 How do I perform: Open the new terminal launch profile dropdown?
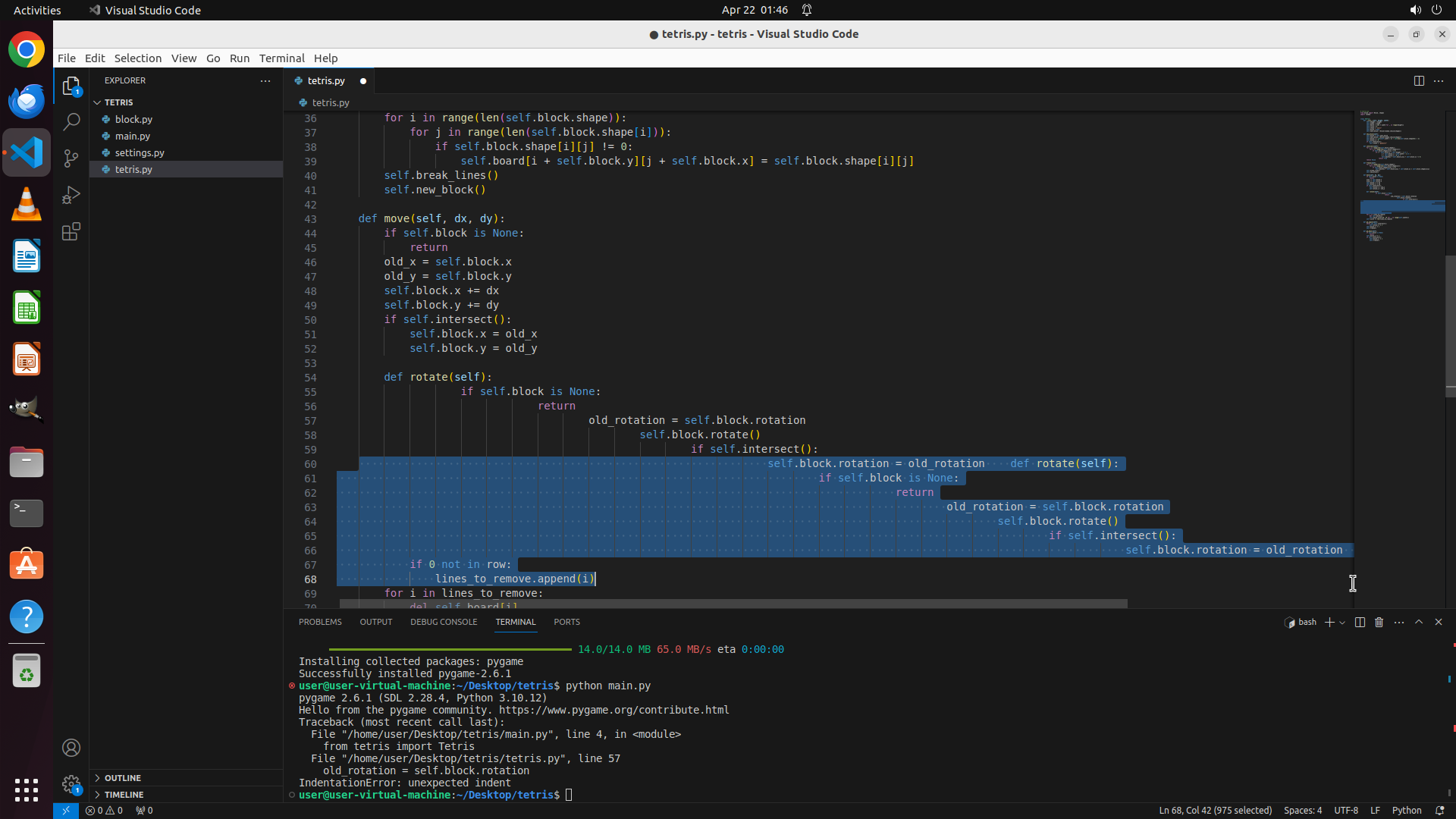click(x=1343, y=622)
